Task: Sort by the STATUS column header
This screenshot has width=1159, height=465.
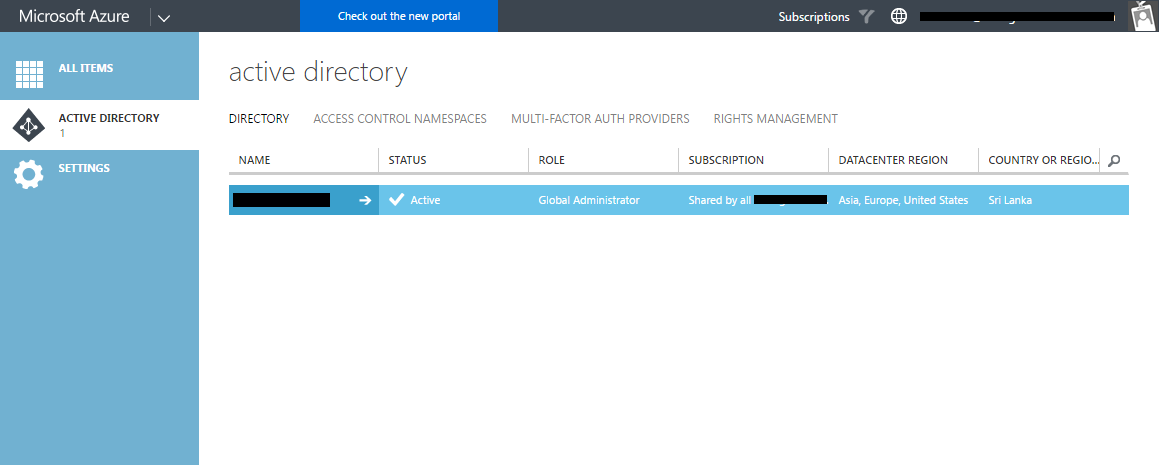Action: 407,160
